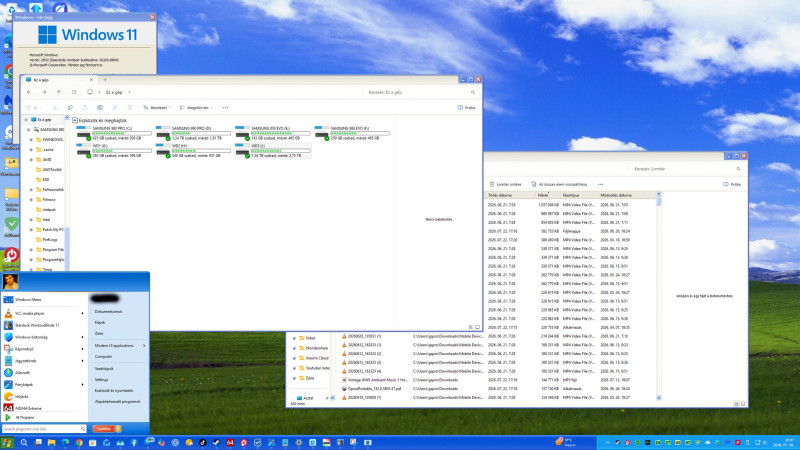Screen dimensions: 800x450
Task: Open Windows biztonság from Start menu
Action: [x=44, y=337]
